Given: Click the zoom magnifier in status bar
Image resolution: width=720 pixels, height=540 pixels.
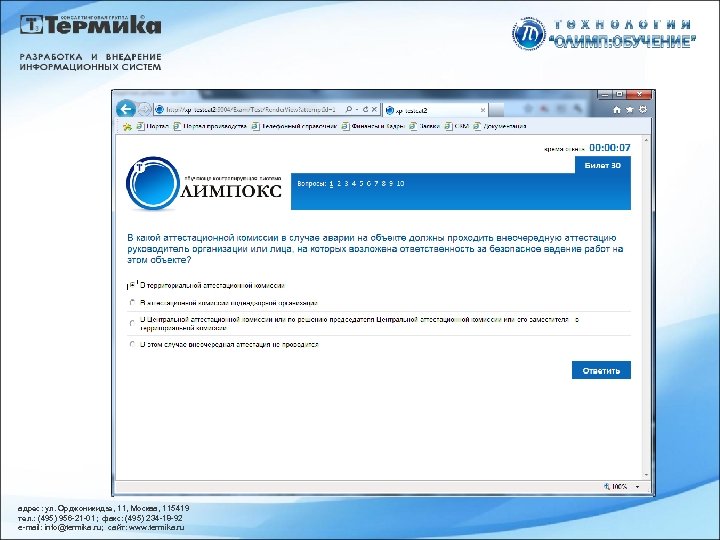Looking at the screenshot, I should click(x=607, y=486).
